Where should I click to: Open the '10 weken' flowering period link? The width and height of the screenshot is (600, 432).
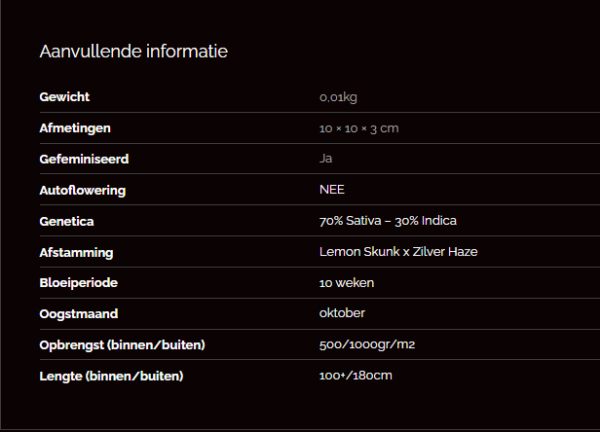346,283
